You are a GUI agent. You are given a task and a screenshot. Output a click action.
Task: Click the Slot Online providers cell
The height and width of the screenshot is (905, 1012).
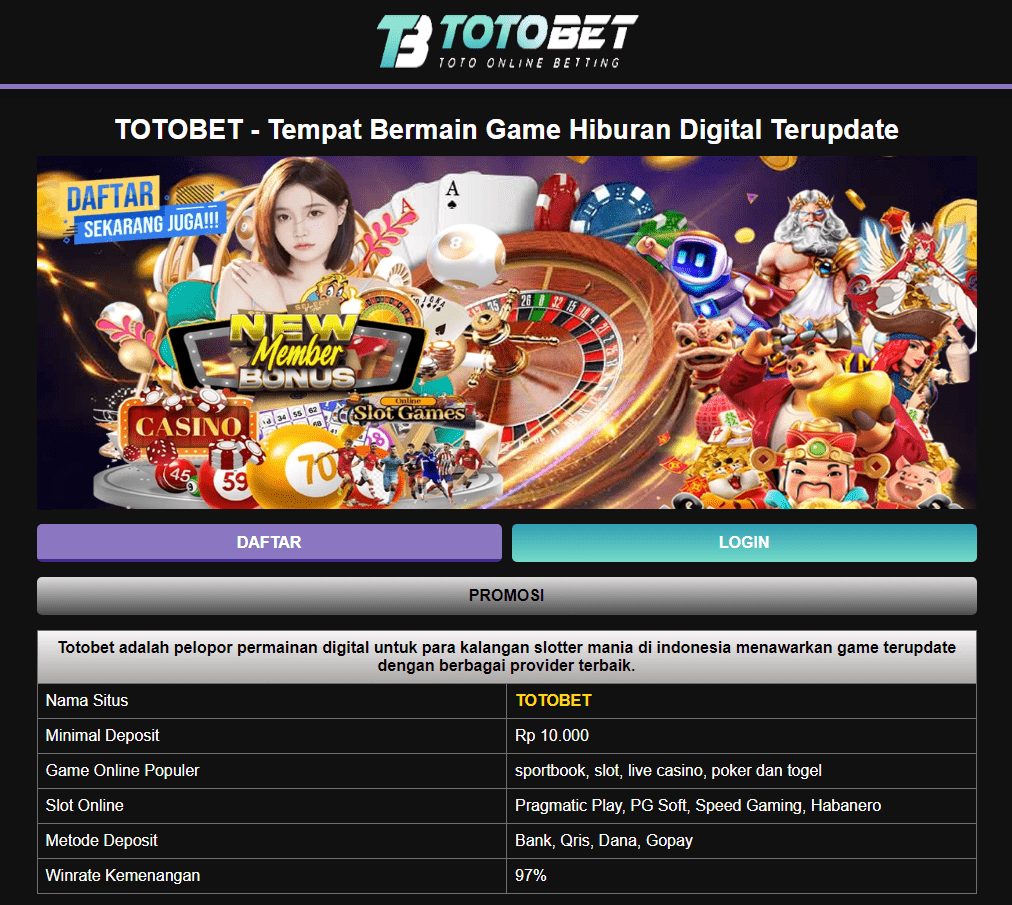(742, 806)
